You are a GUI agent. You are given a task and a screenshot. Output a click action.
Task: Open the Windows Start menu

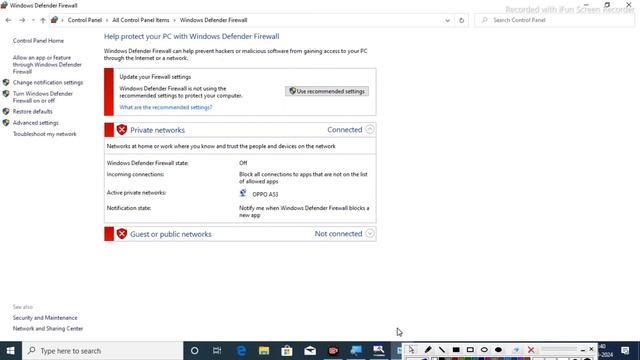(11, 351)
